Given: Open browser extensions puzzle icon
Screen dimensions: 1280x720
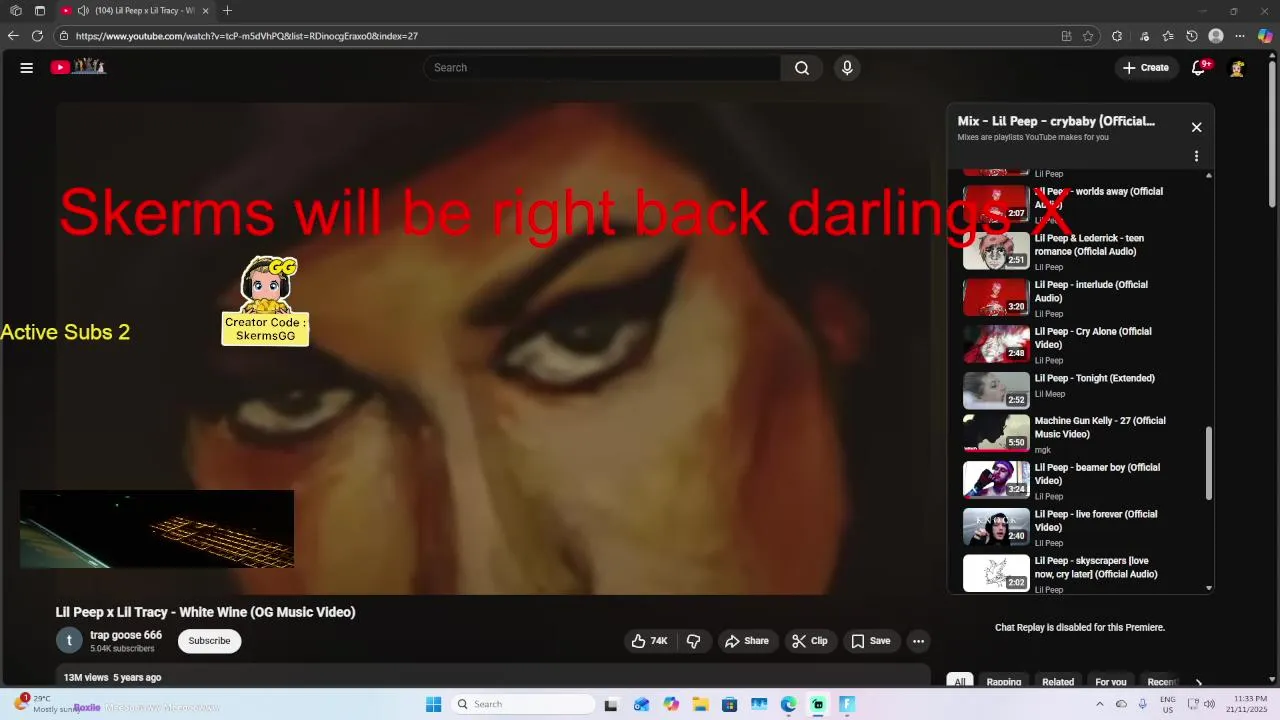Looking at the screenshot, I should 1117,36.
